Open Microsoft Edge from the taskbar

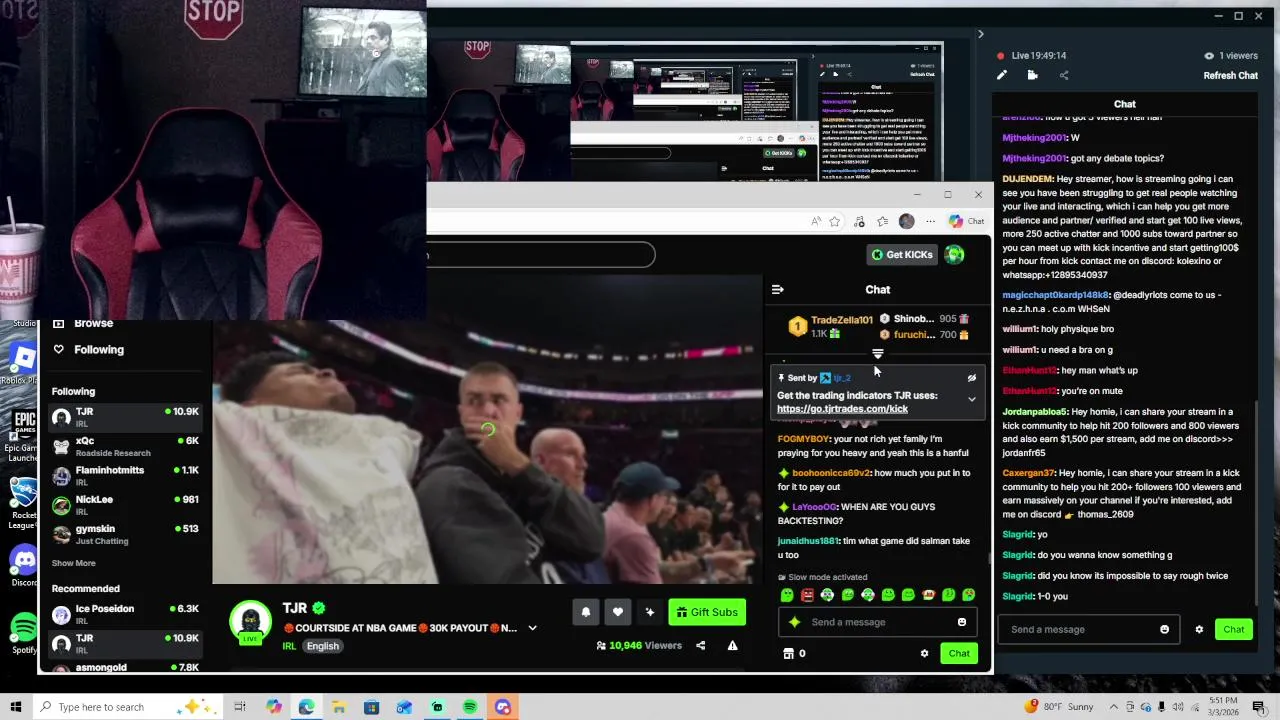point(306,707)
